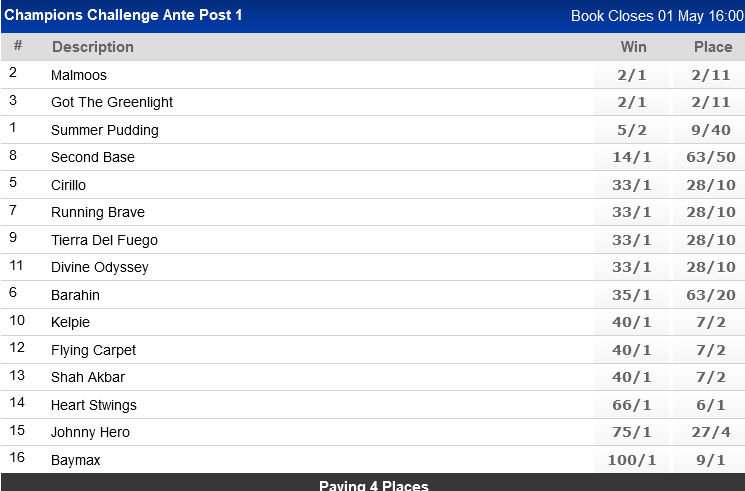This screenshot has width=745, height=491.
Task: Click the Champions Challenge Ante Post 1 title
Action: [123, 16]
